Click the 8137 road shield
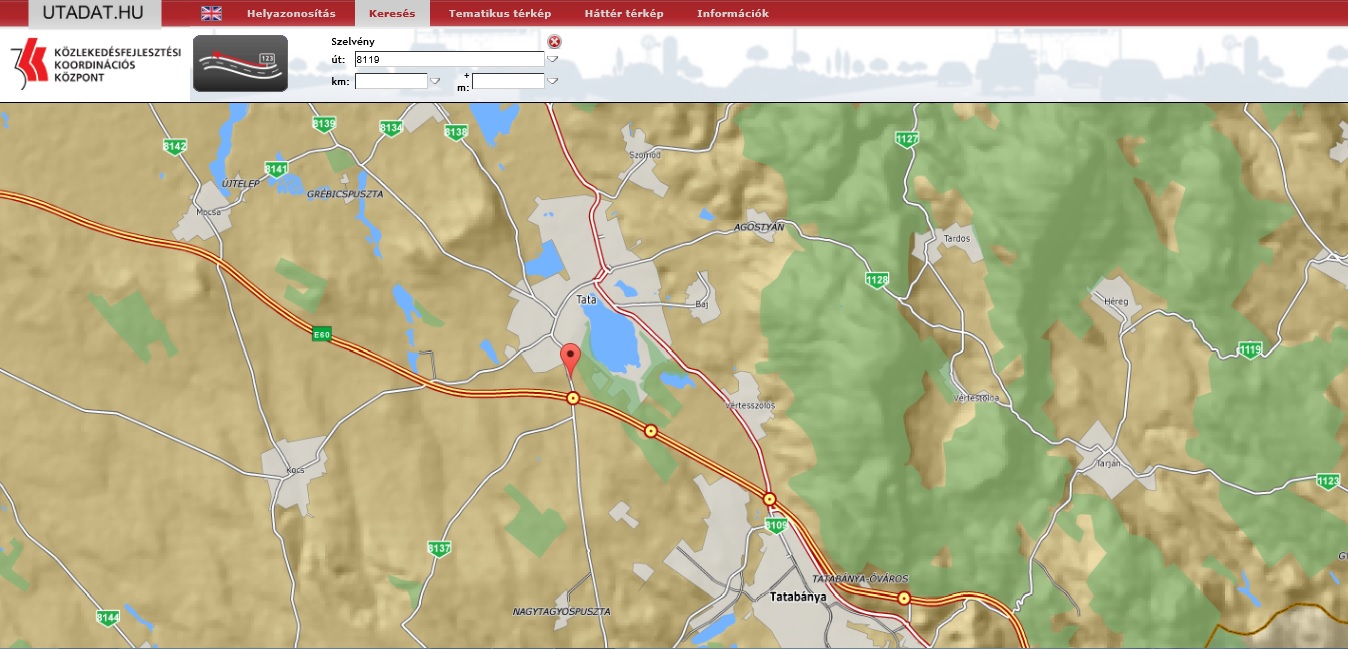The height and width of the screenshot is (649, 1348). tap(439, 548)
